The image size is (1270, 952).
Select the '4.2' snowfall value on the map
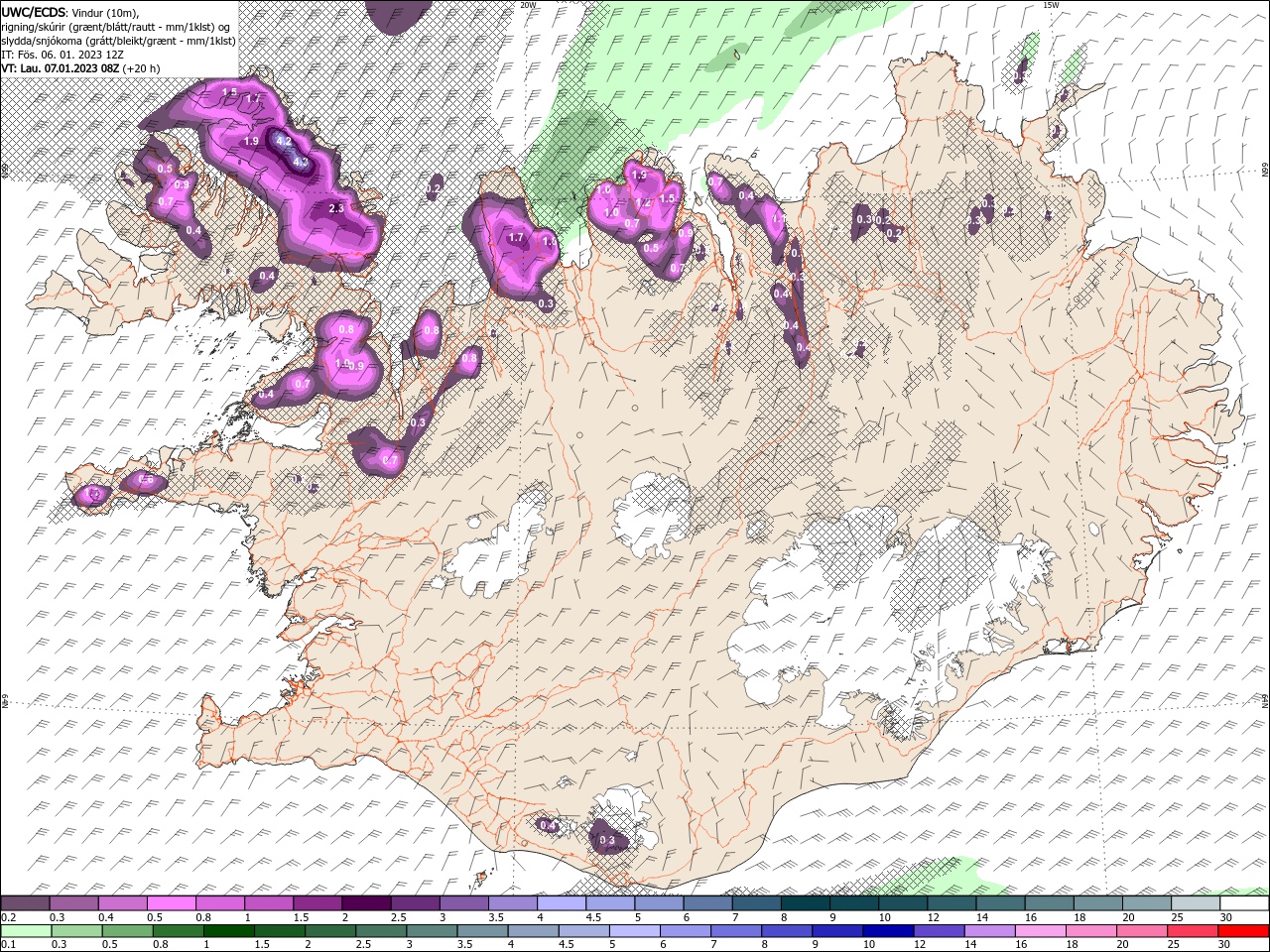(284, 141)
